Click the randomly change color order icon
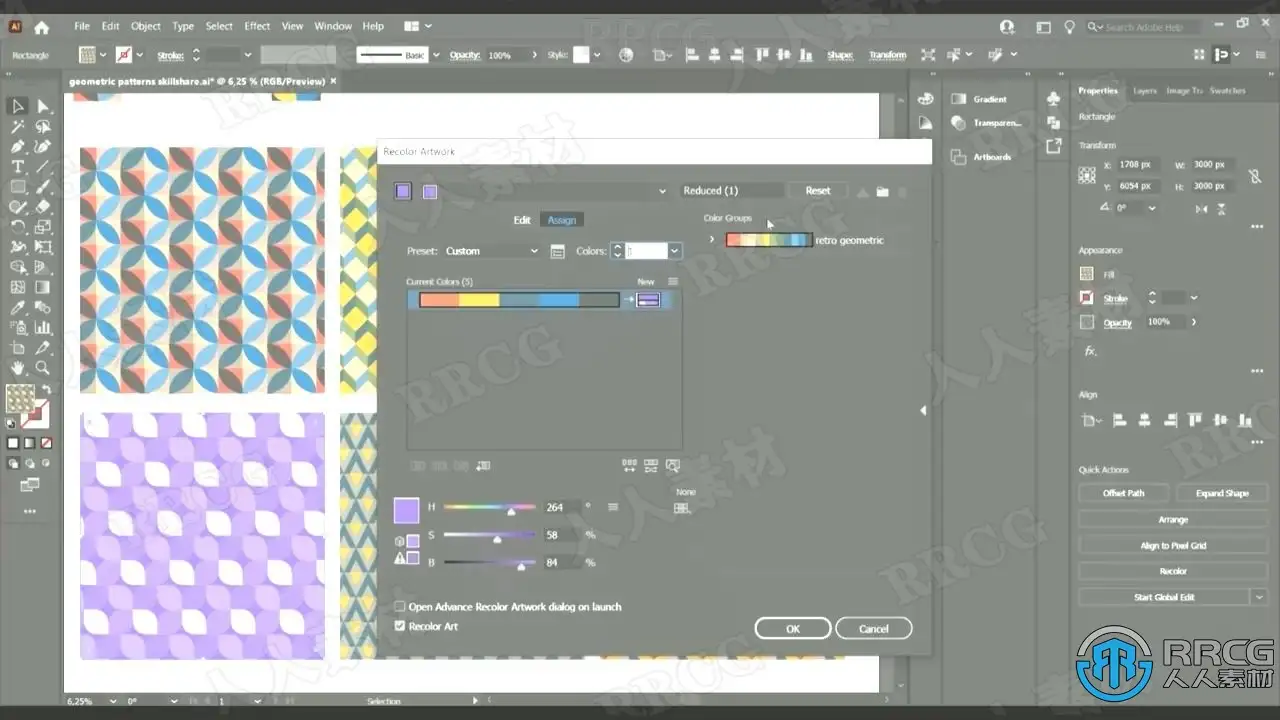Image resolution: width=1280 pixels, height=720 pixels. click(x=630, y=465)
